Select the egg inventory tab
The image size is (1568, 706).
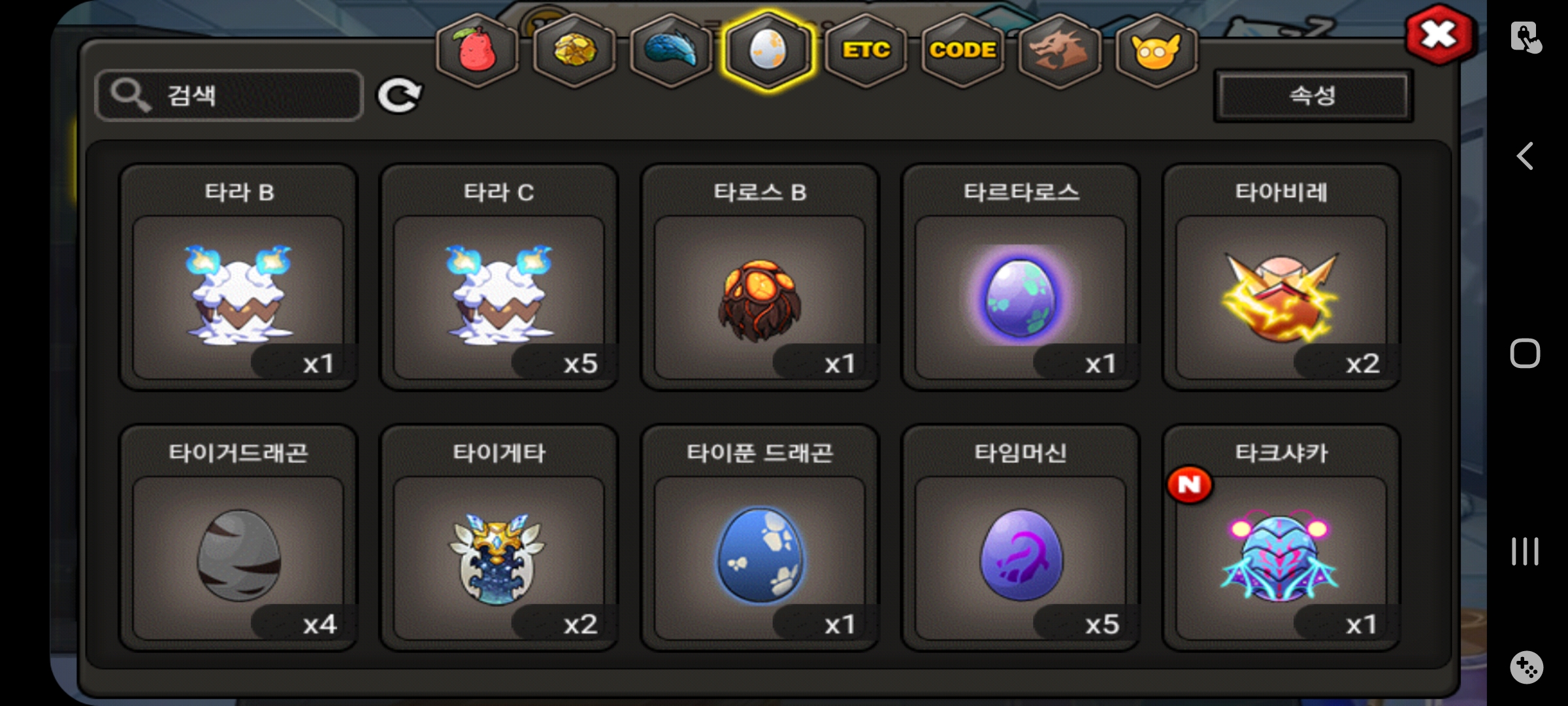(768, 51)
